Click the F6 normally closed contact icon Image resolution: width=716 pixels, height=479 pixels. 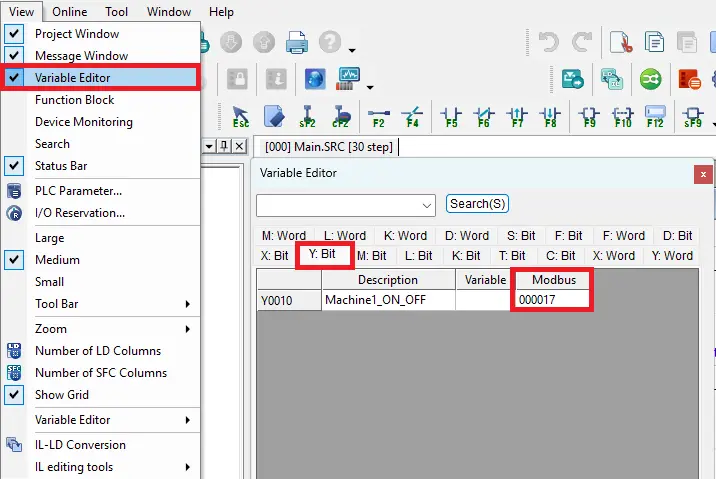484,115
